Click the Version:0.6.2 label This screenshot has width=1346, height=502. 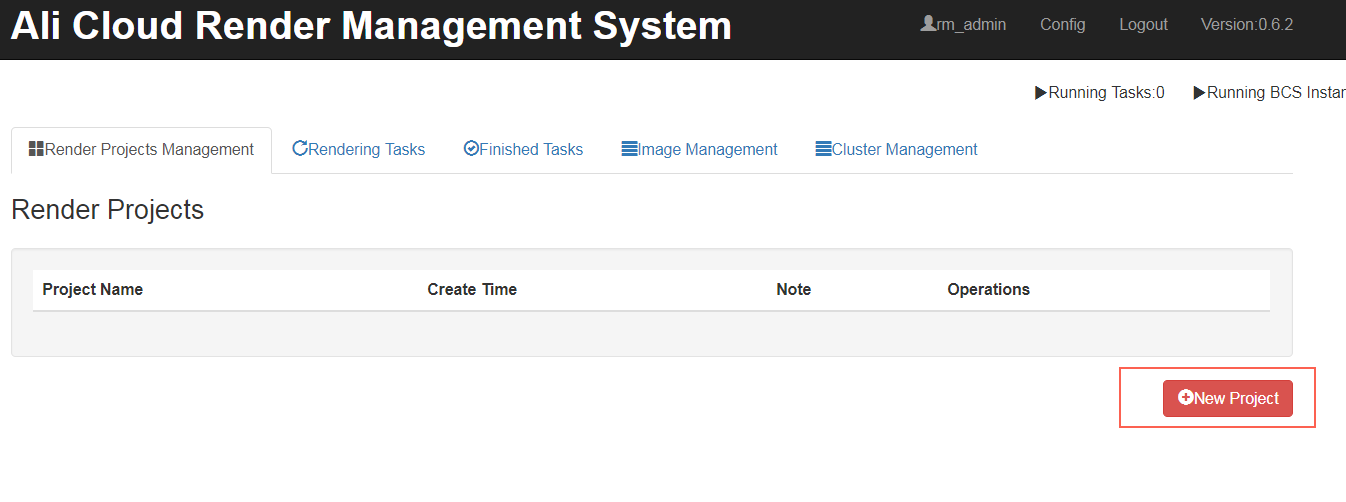tap(1247, 24)
